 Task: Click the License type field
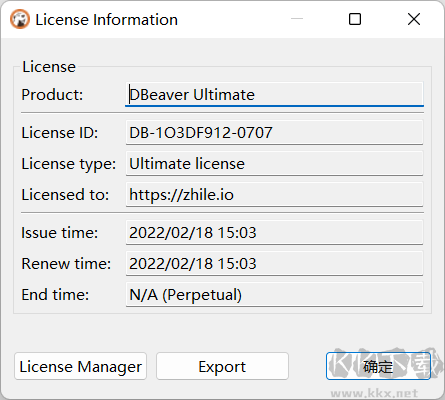pyautogui.click(x=274, y=164)
